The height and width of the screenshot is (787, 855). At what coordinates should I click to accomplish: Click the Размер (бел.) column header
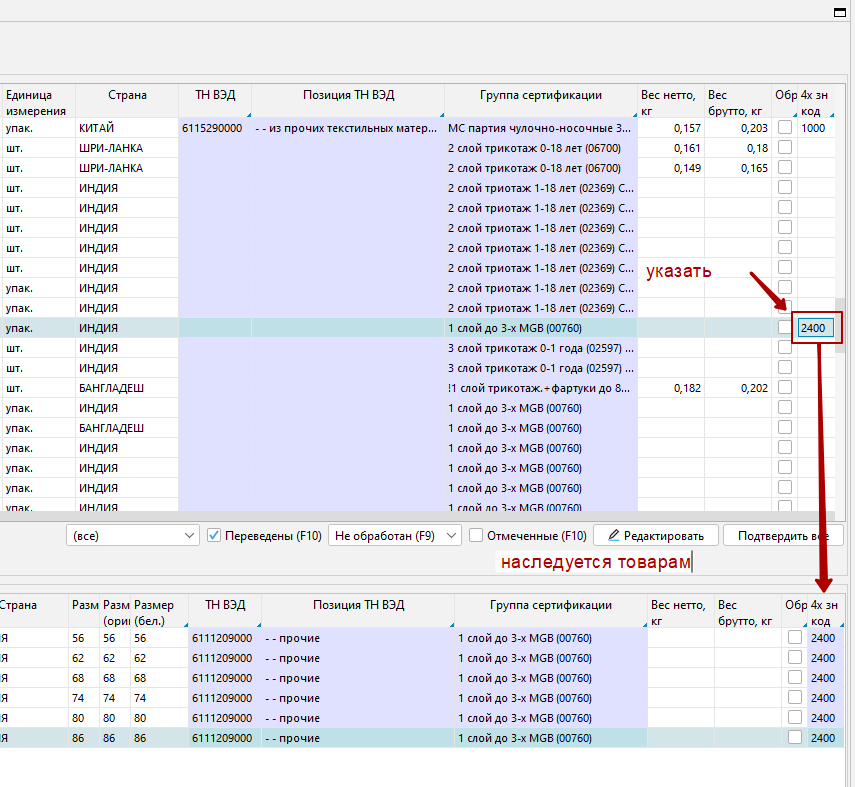click(154, 612)
